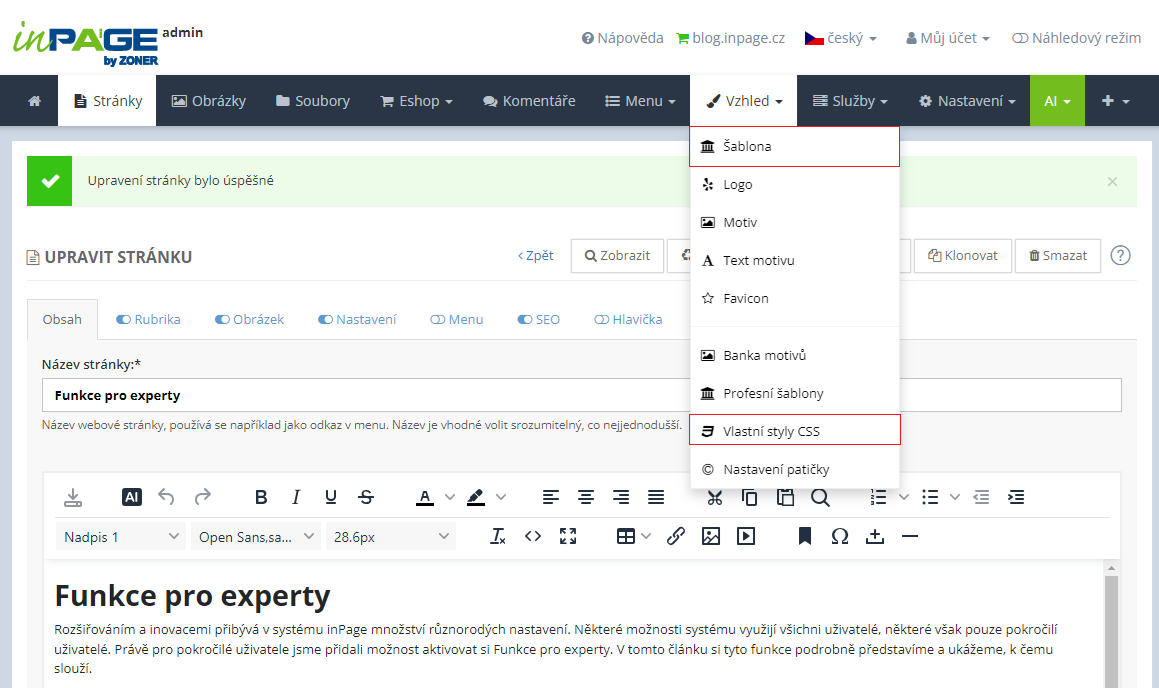This screenshot has height=688, width=1159.
Task: Toggle italic text formatting
Action: tap(296, 497)
